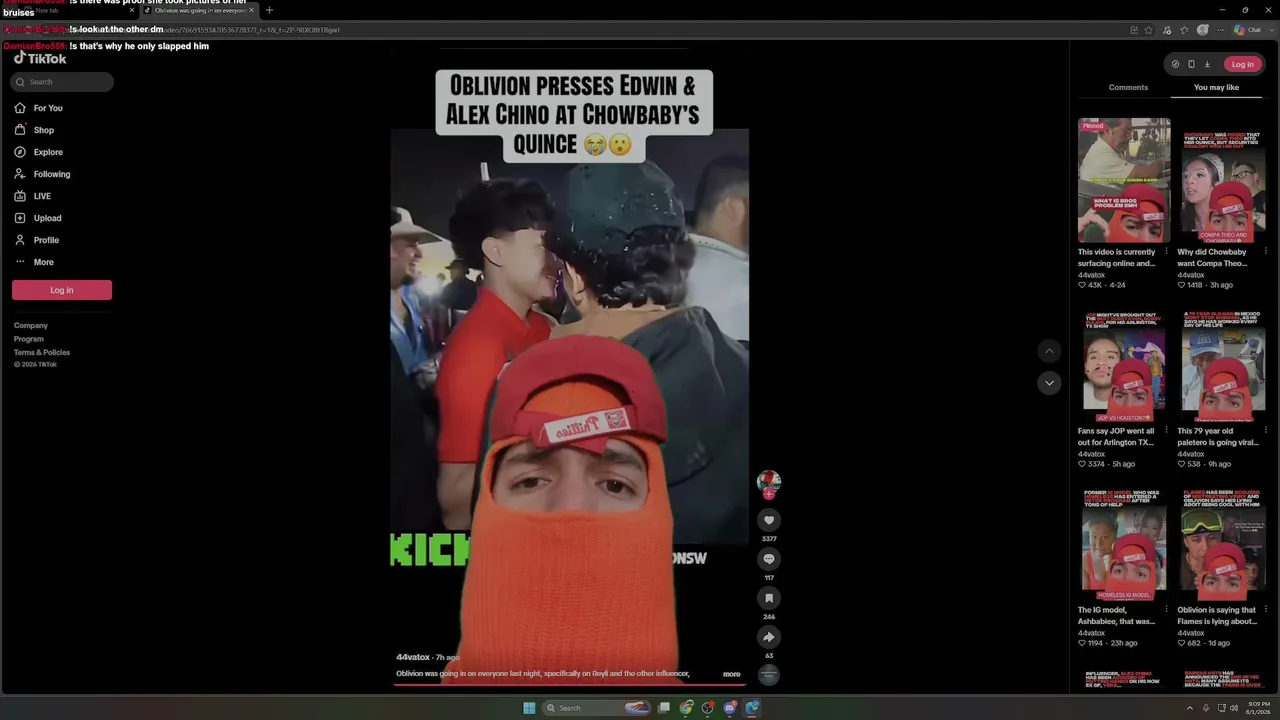Open options for 'This video is currently surfacing'

coord(1166,252)
